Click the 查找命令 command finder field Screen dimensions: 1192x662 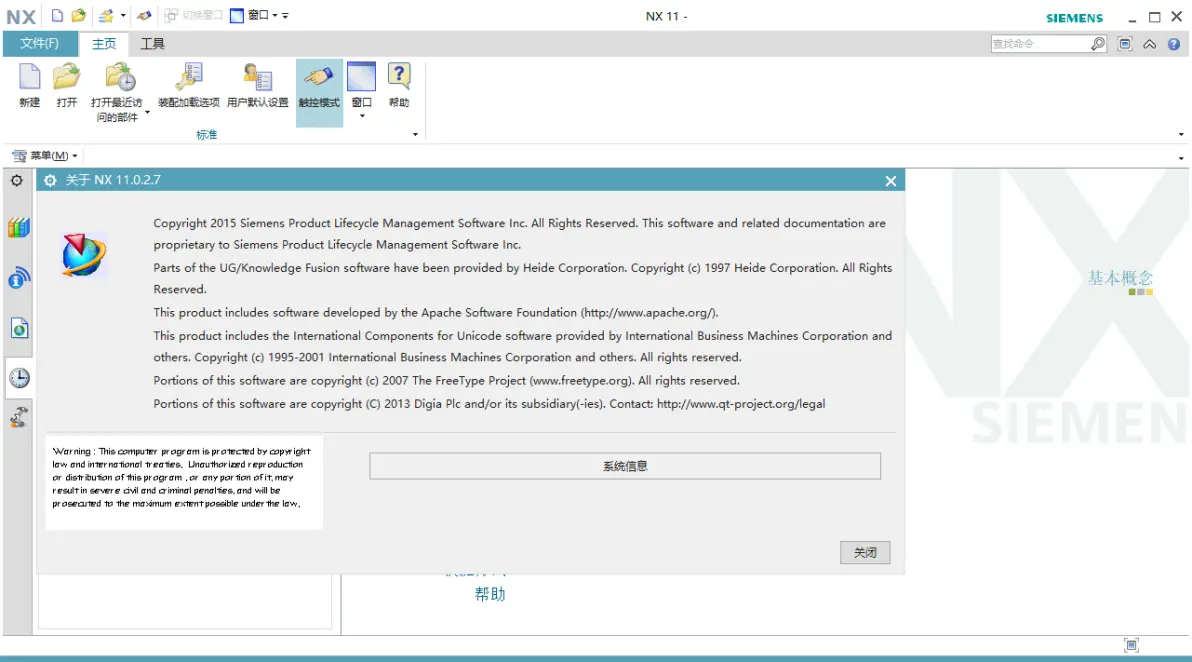pyautogui.click(x=1040, y=44)
